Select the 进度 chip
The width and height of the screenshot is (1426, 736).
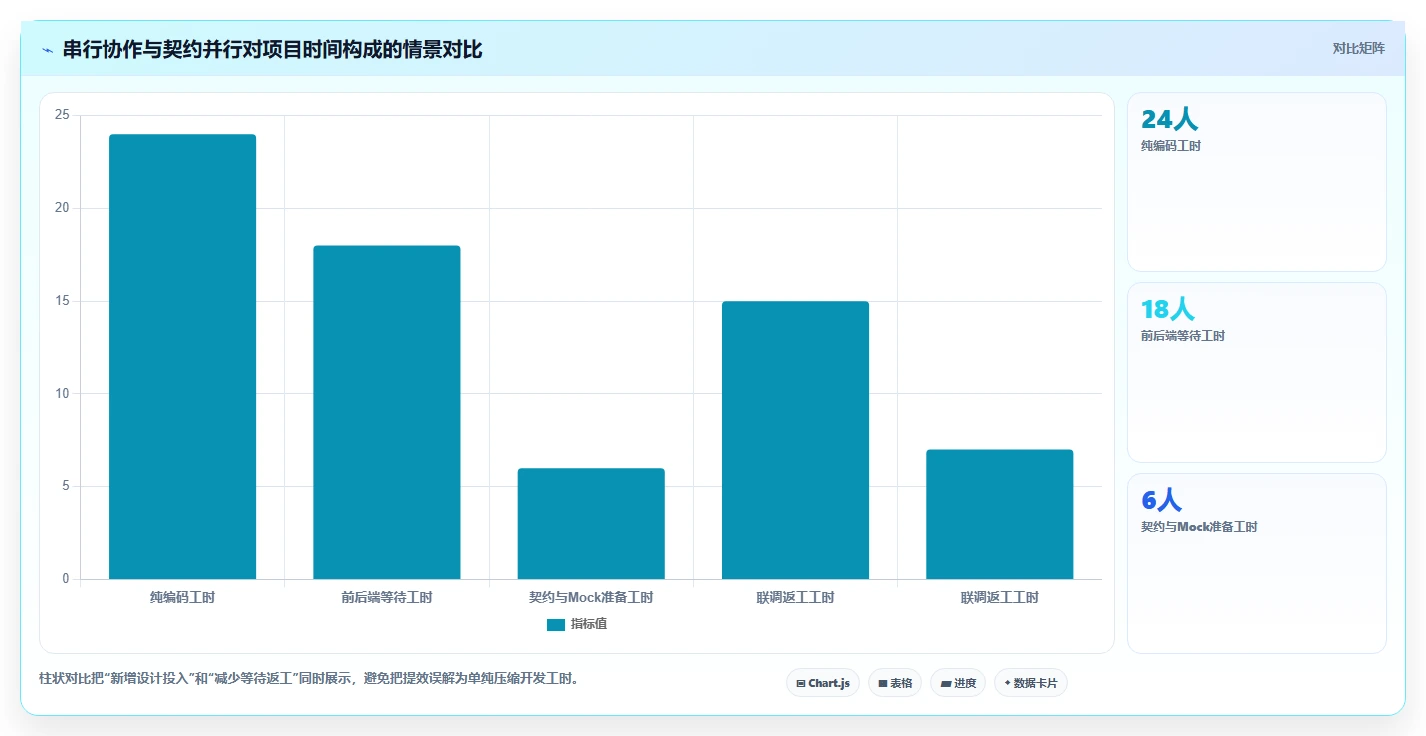point(958,683)
